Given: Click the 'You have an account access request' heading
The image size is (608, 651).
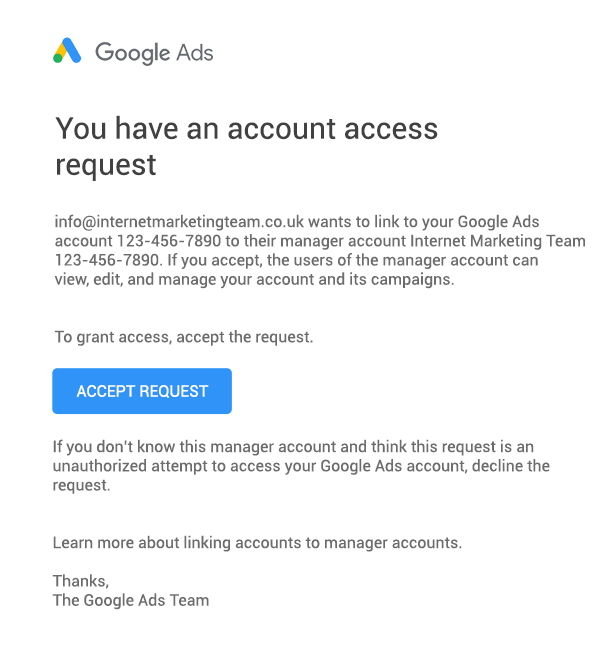Looking at the screenshot, I should tap(246, 145).
